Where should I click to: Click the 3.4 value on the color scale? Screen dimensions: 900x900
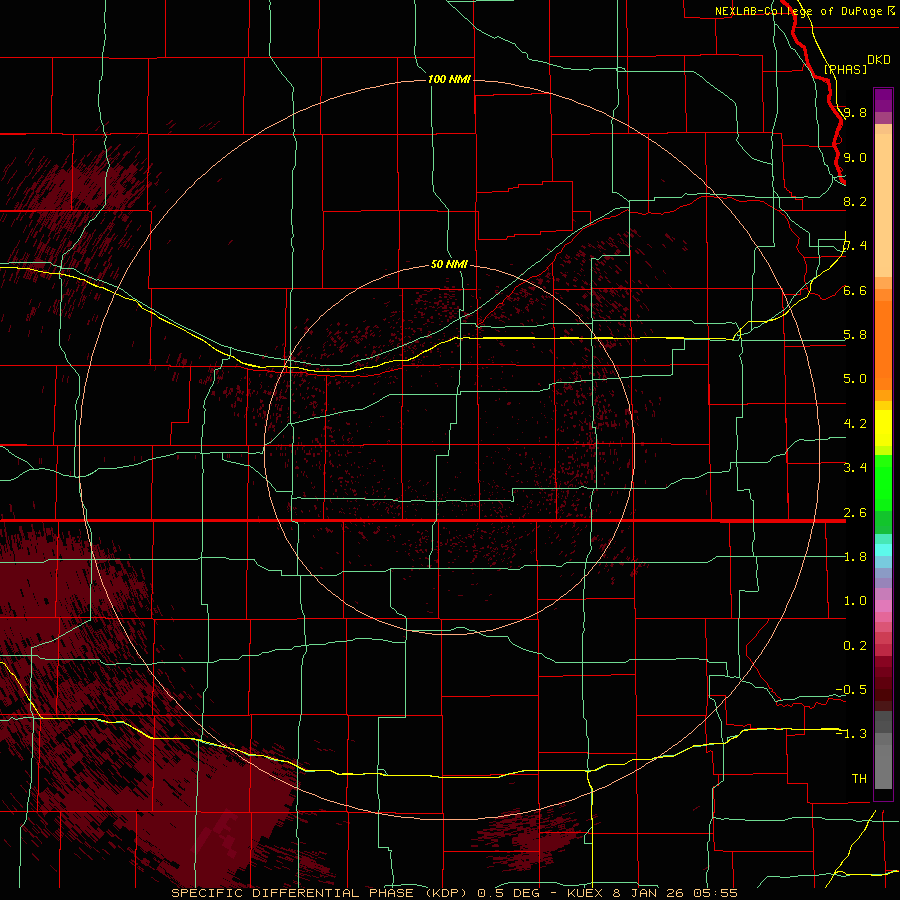pos(855,468)
